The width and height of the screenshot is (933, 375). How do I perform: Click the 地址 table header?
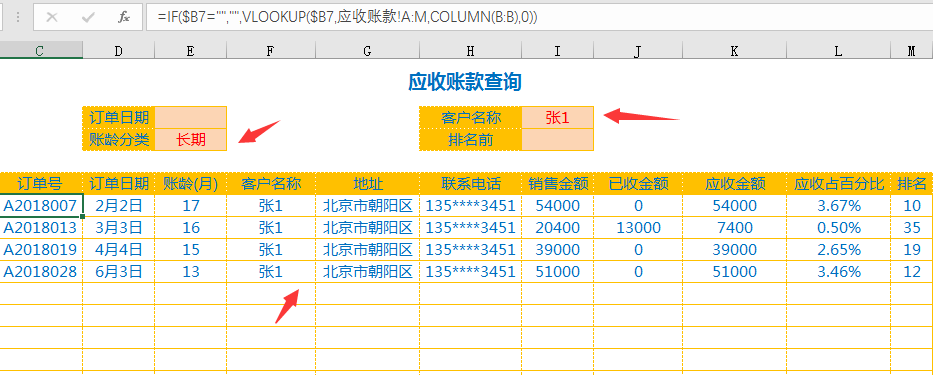coord(367,183)
